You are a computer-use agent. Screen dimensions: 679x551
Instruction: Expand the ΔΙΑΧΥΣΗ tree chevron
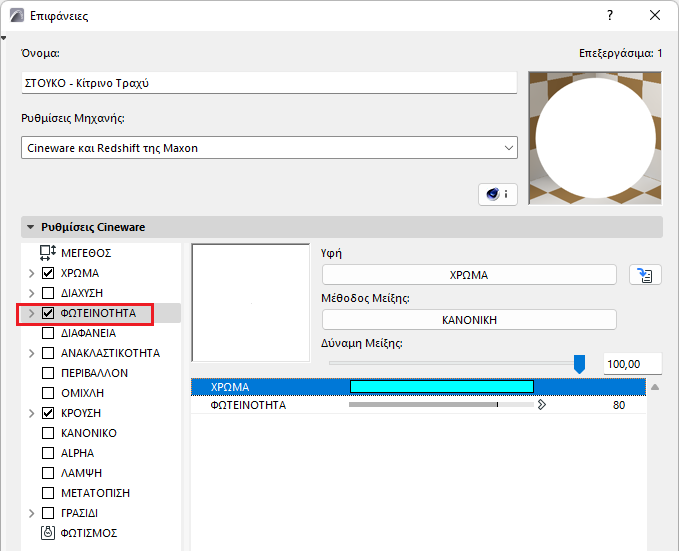(31, 293)
